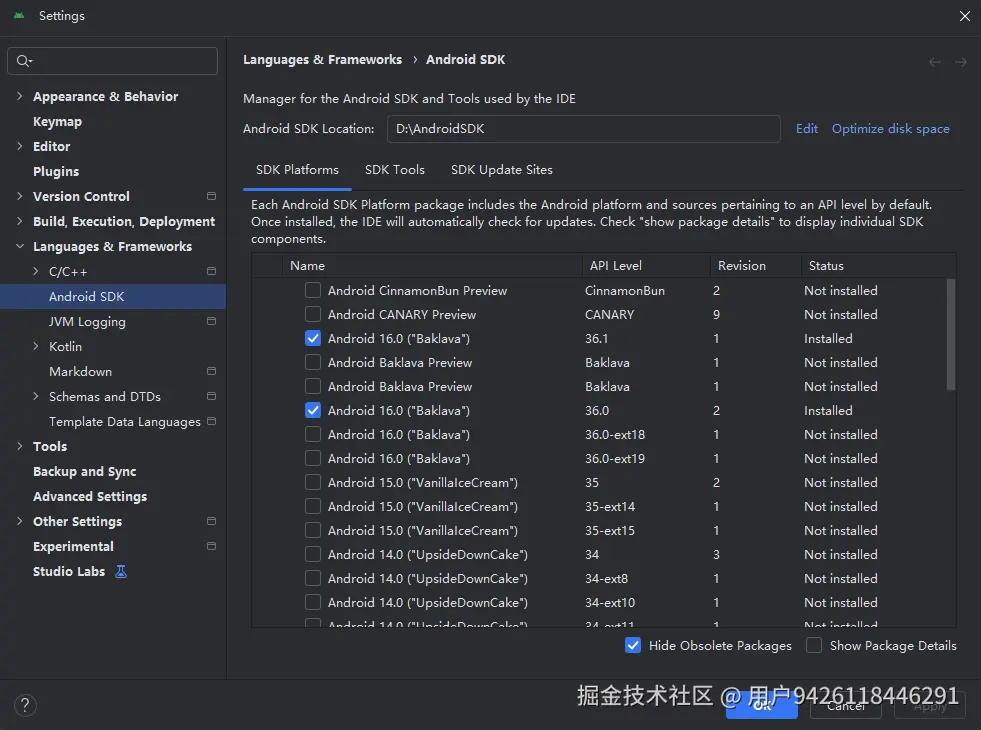This screenshot has width=981, height=730.
Task: Check Android 14.0 UpsideDownCake API 34
Action: pos(313,554)
